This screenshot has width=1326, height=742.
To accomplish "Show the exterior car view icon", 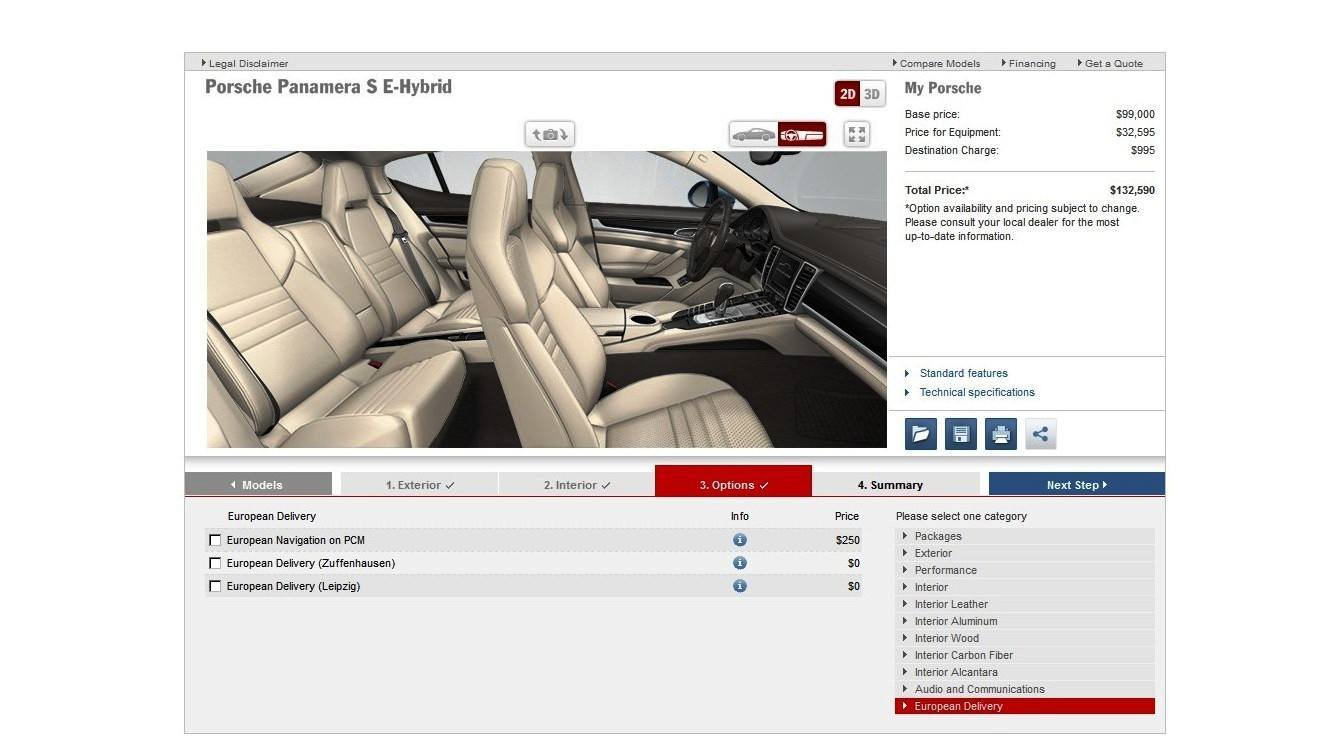I will click(753, 134).
